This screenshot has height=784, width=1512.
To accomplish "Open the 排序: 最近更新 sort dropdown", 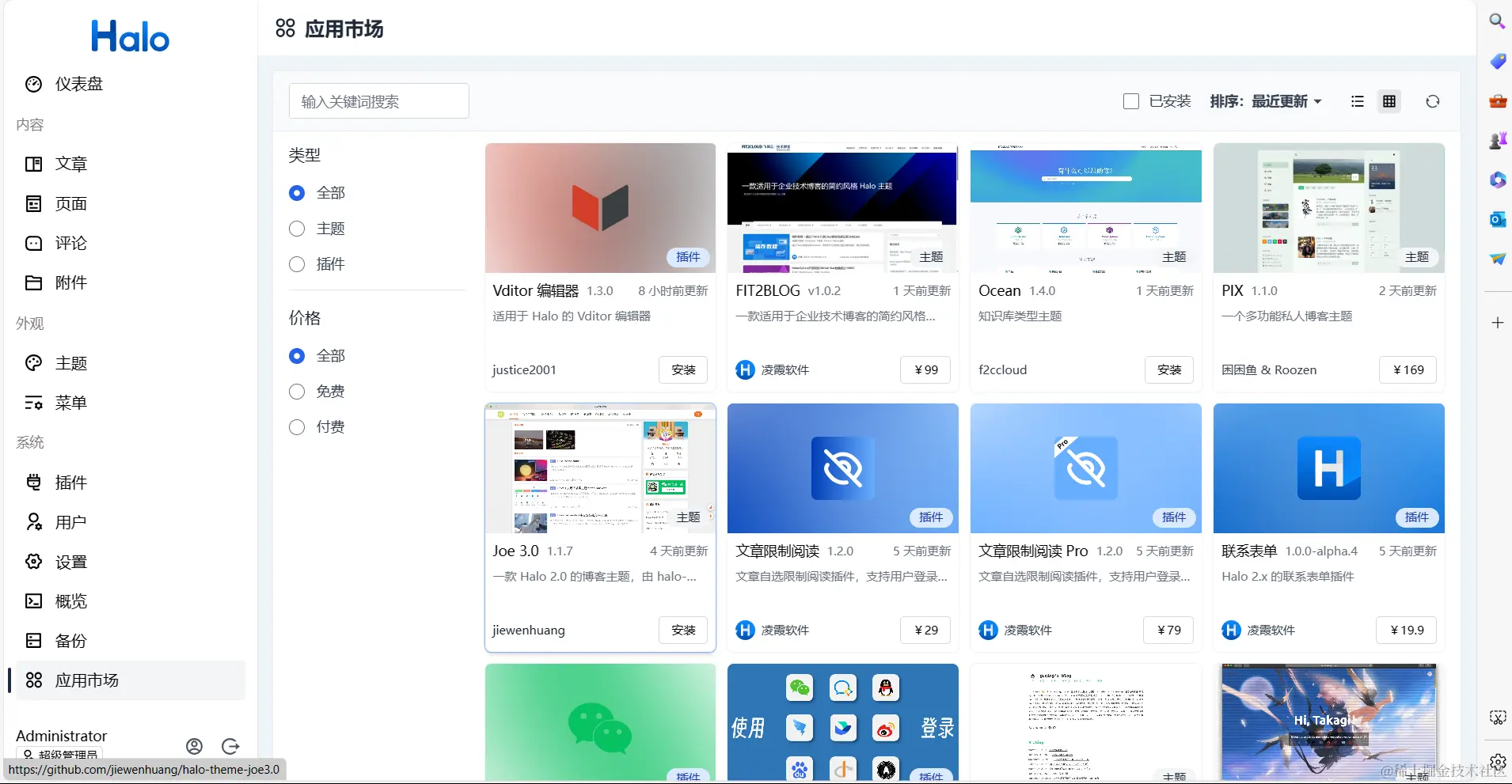I will click(x=1266, y=101).
